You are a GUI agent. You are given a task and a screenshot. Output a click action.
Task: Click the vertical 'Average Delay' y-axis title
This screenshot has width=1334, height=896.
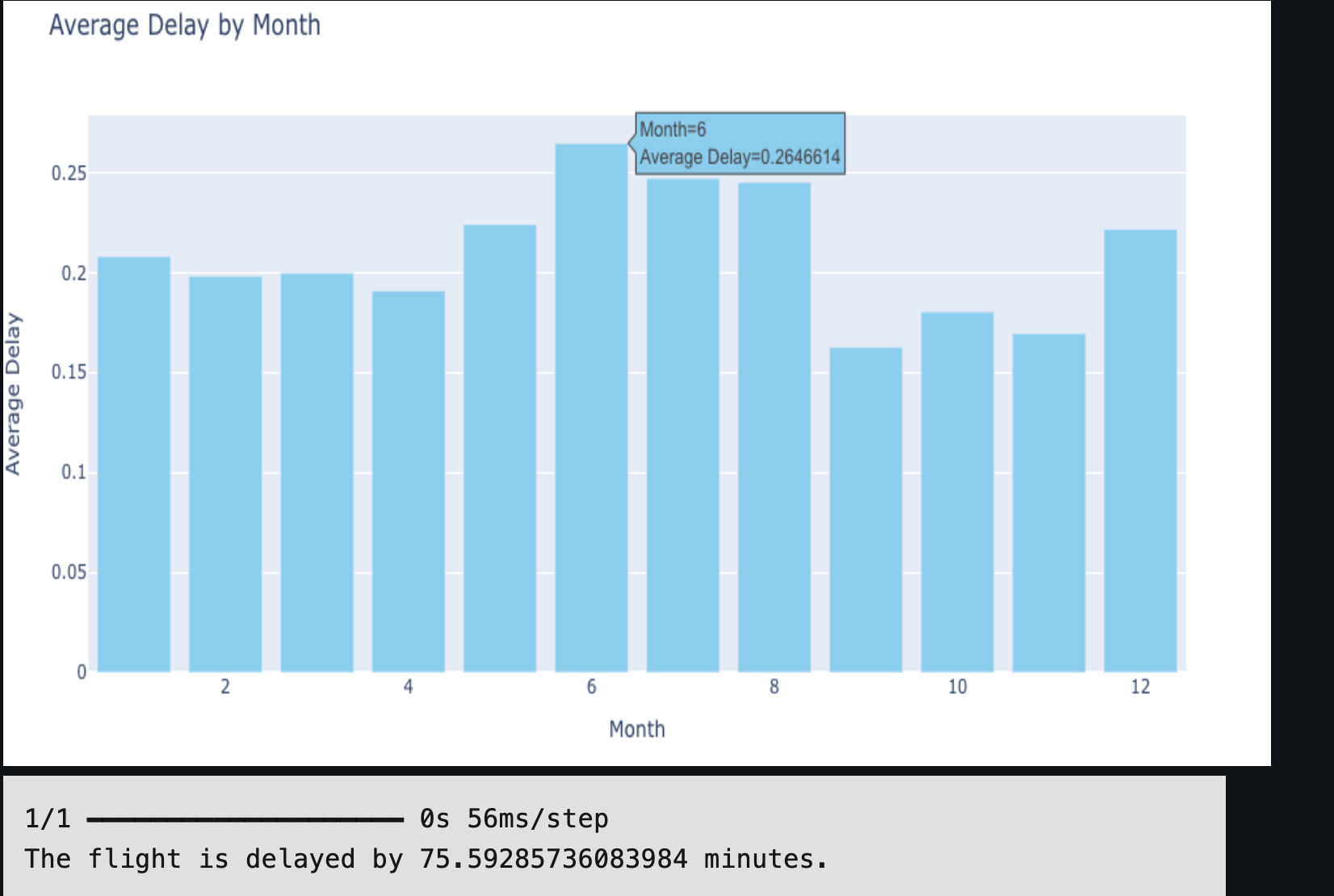pos(13,394)
